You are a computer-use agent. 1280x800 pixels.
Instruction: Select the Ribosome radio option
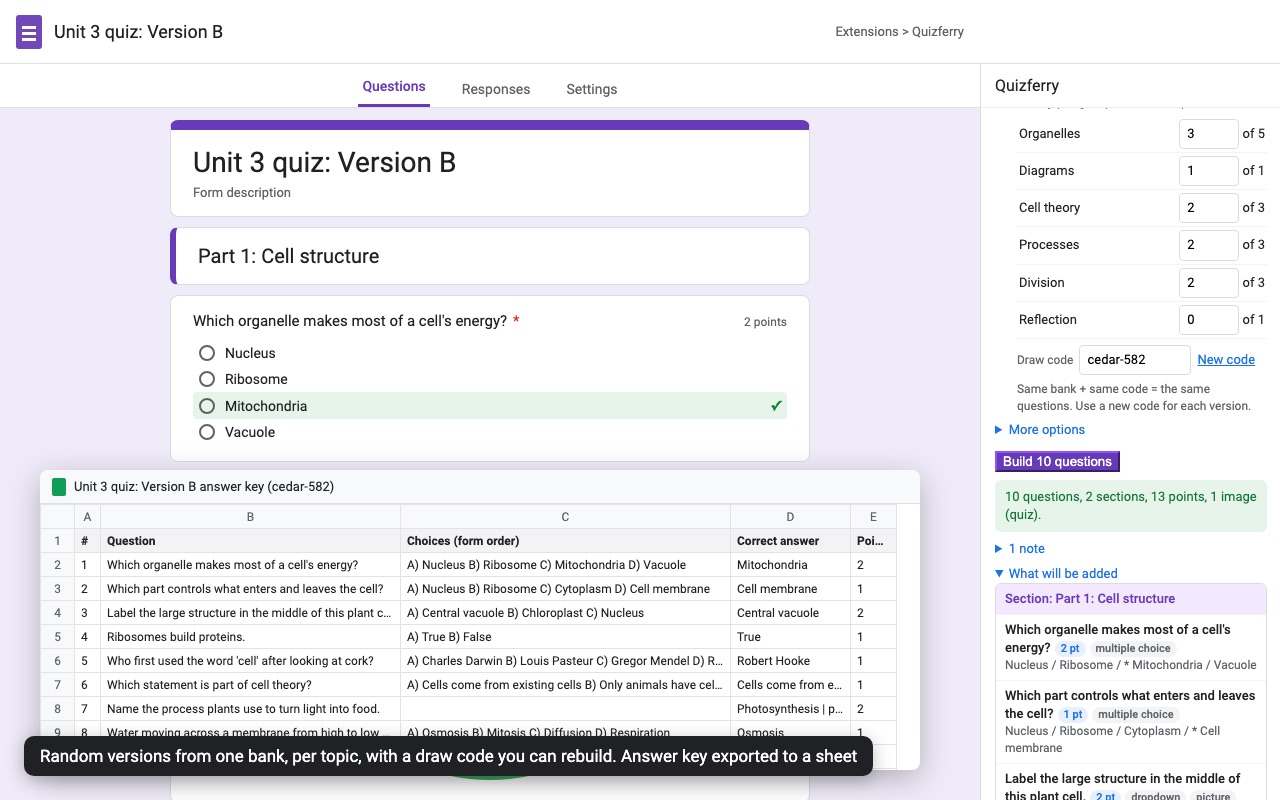207,379
